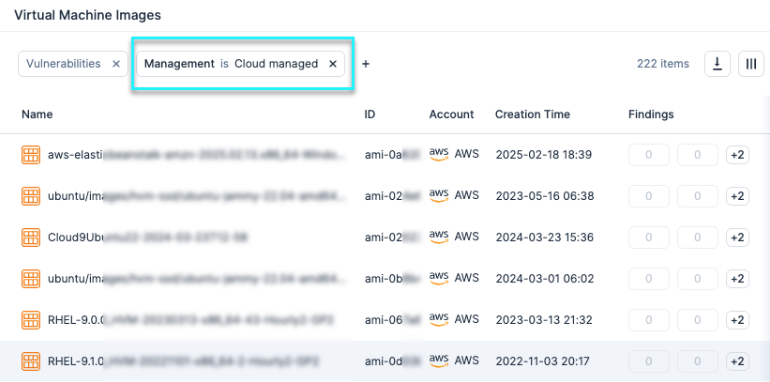Image resolution: width=770 pixels, height=382 pixels.
Task: Sort by Findings column header
Action: pos(651,114)
